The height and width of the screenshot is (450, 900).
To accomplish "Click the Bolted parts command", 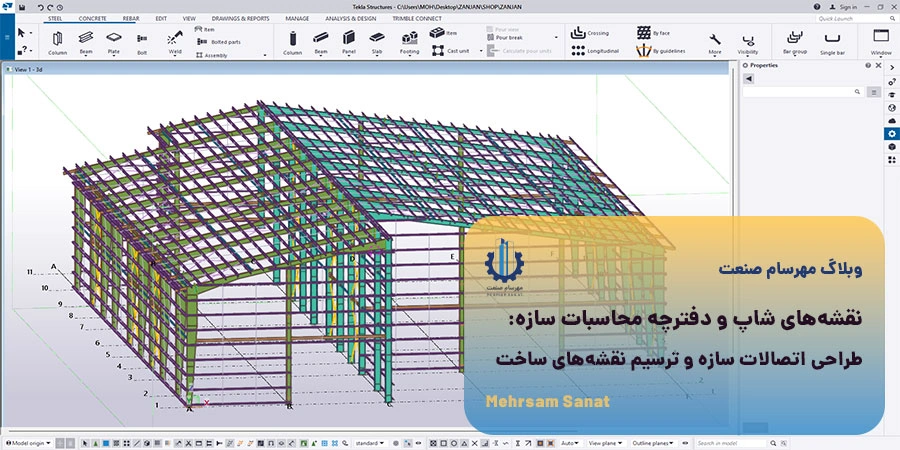I will point(219,42).
